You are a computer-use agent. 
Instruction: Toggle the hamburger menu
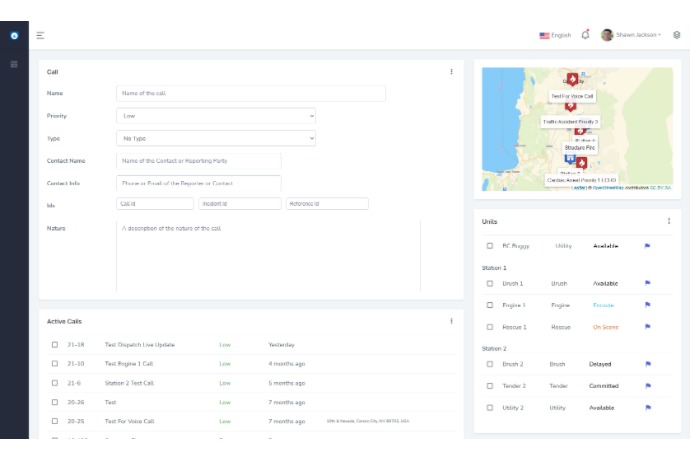tap(40, 35)
